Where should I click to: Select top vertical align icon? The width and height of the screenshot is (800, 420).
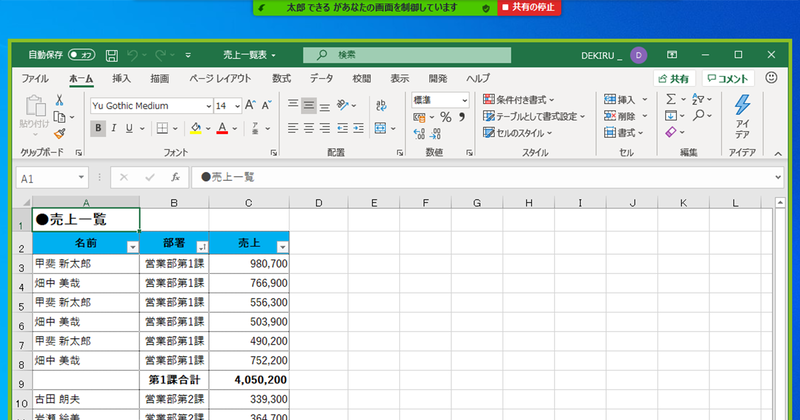click(x=293, y=105)
